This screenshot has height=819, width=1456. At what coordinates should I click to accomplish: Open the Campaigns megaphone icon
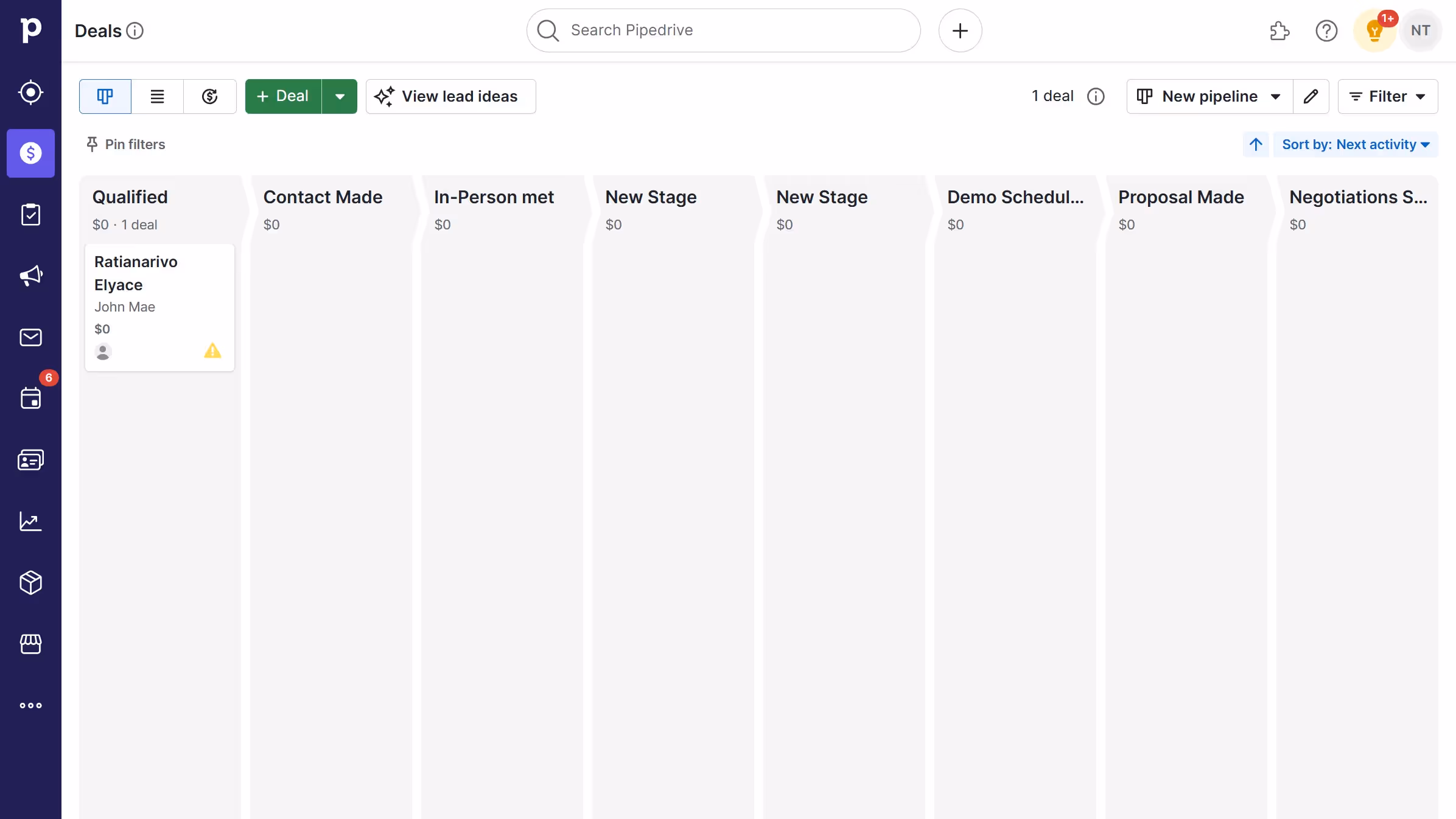pyautogui.click(x=30, y=276)
